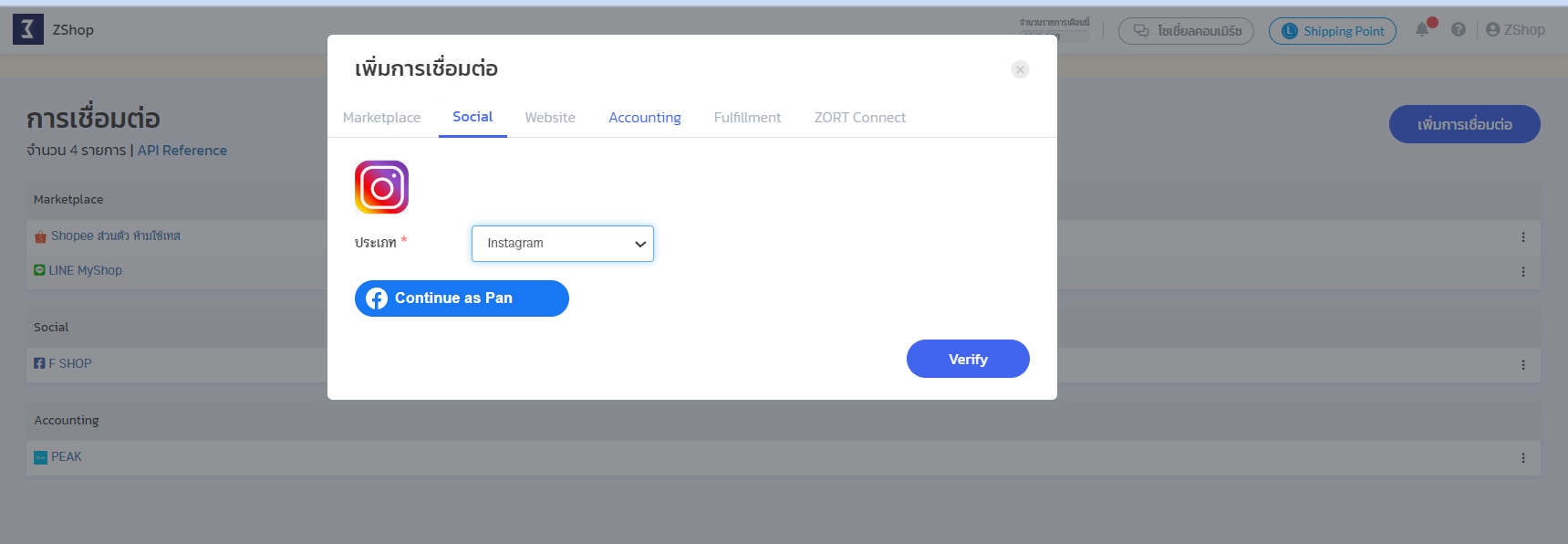The width and height of the screenshot is (1568, 544).
Task: Switch to the Website tab
Action: (x=550, y=118)
